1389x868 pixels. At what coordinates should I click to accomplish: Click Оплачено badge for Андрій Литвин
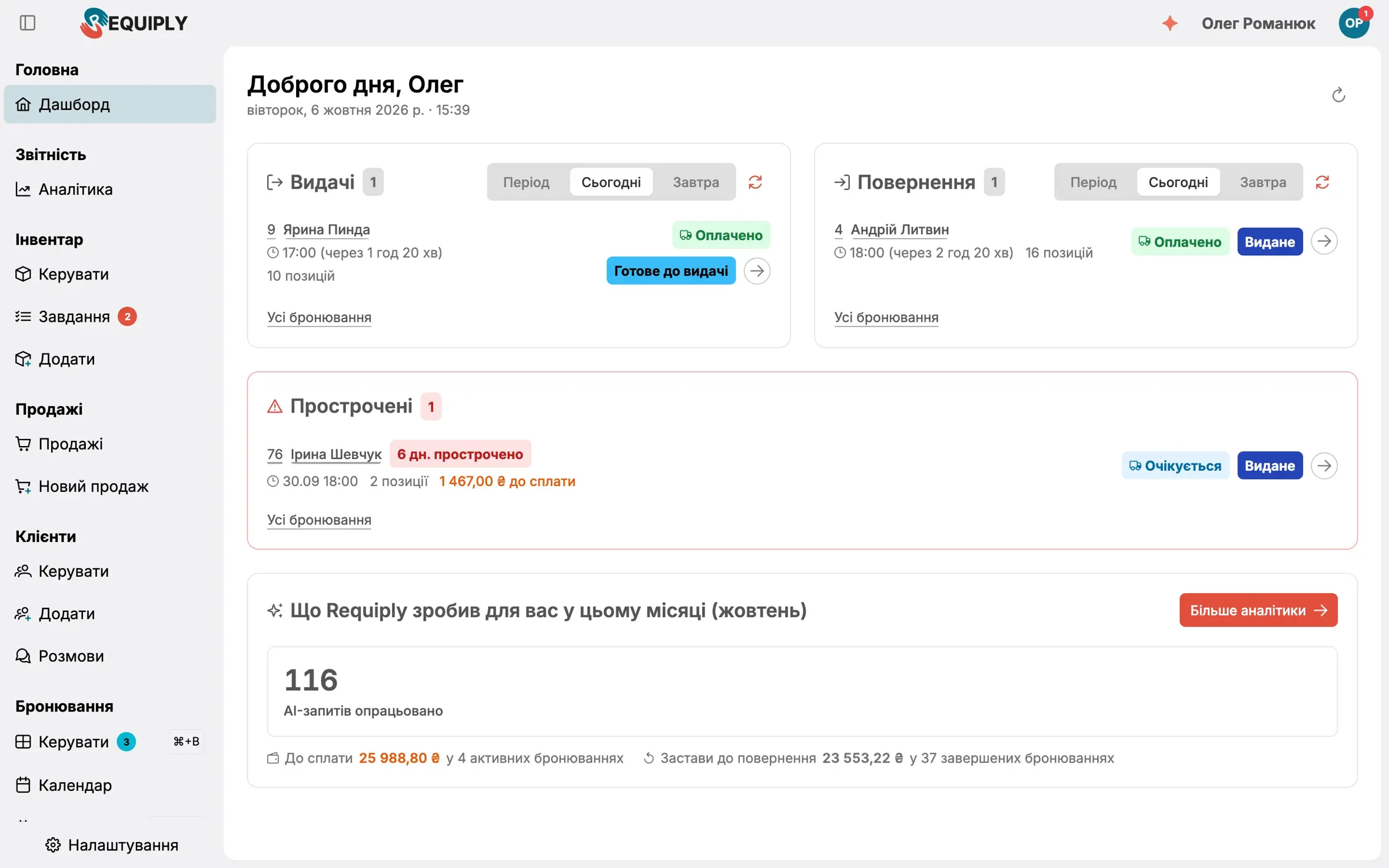pyautogui.click(x=1179, y=241)
